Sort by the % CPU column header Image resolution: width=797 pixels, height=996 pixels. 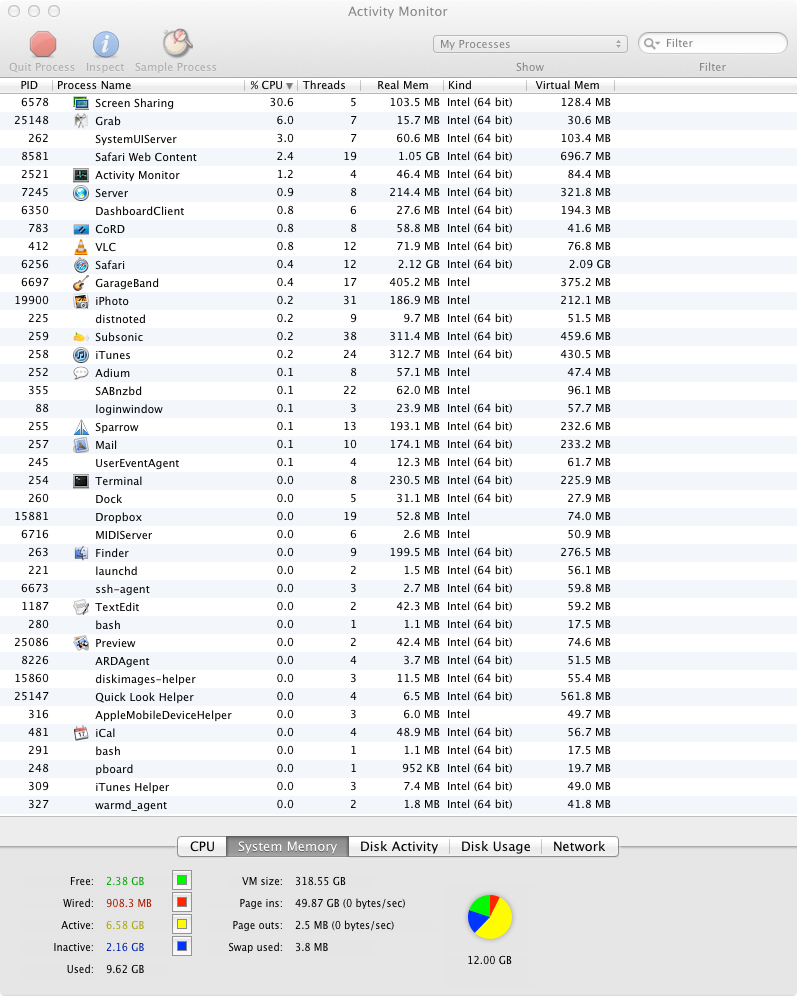[271, 85]
